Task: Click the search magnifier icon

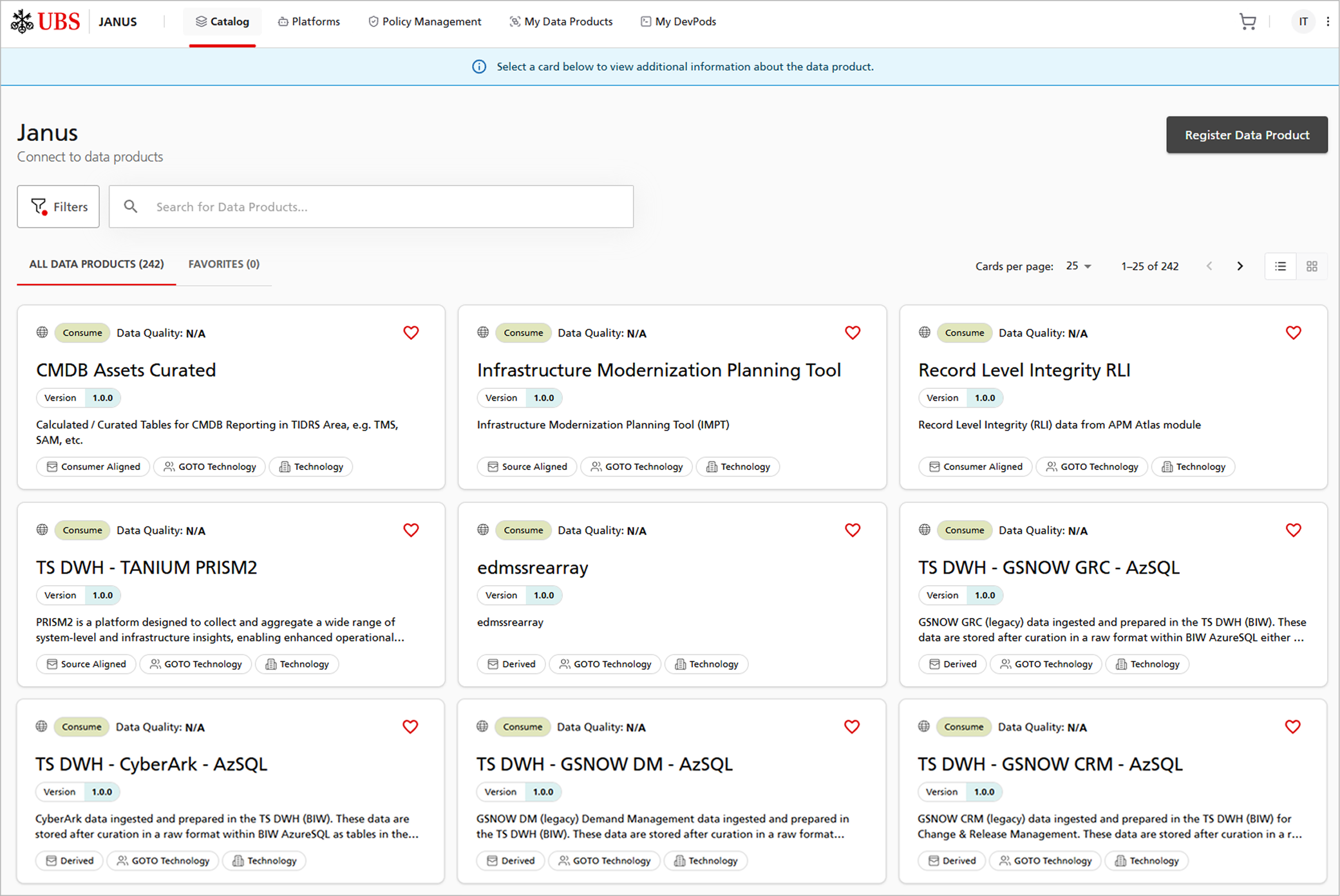Action: point(131,207)
